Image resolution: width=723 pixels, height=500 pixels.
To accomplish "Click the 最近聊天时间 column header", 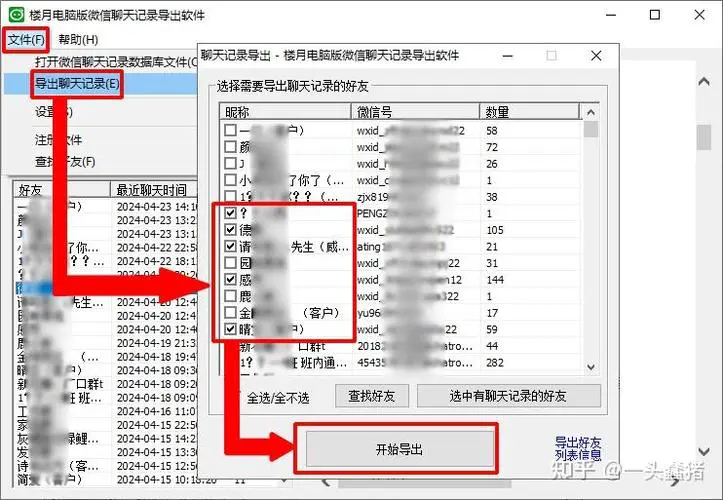I will (154, 190).
